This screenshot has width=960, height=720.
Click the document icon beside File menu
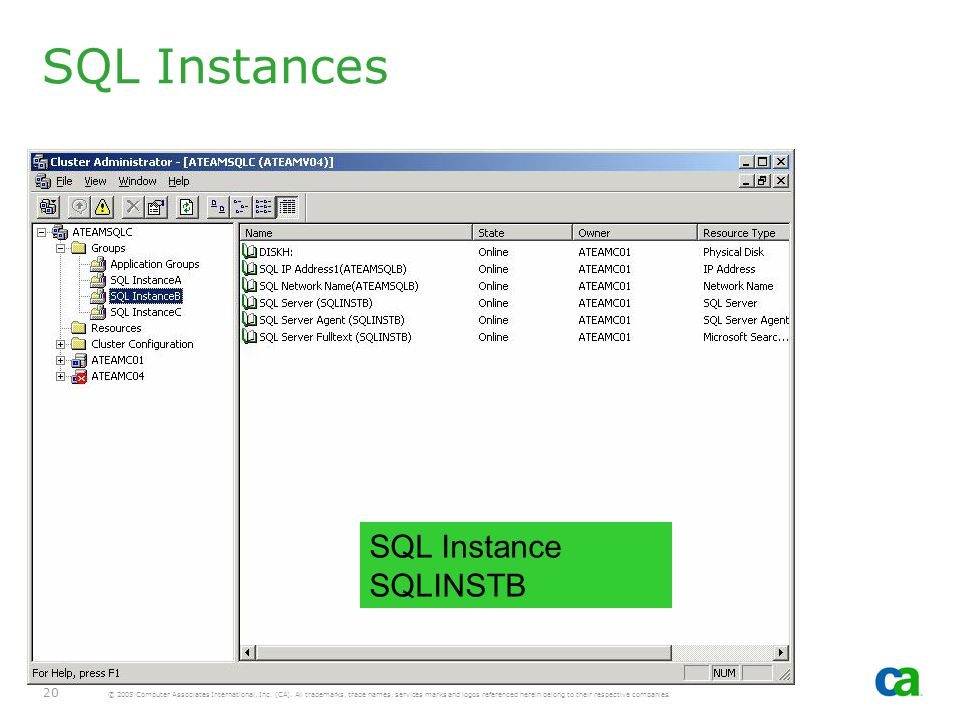(43, 181)
